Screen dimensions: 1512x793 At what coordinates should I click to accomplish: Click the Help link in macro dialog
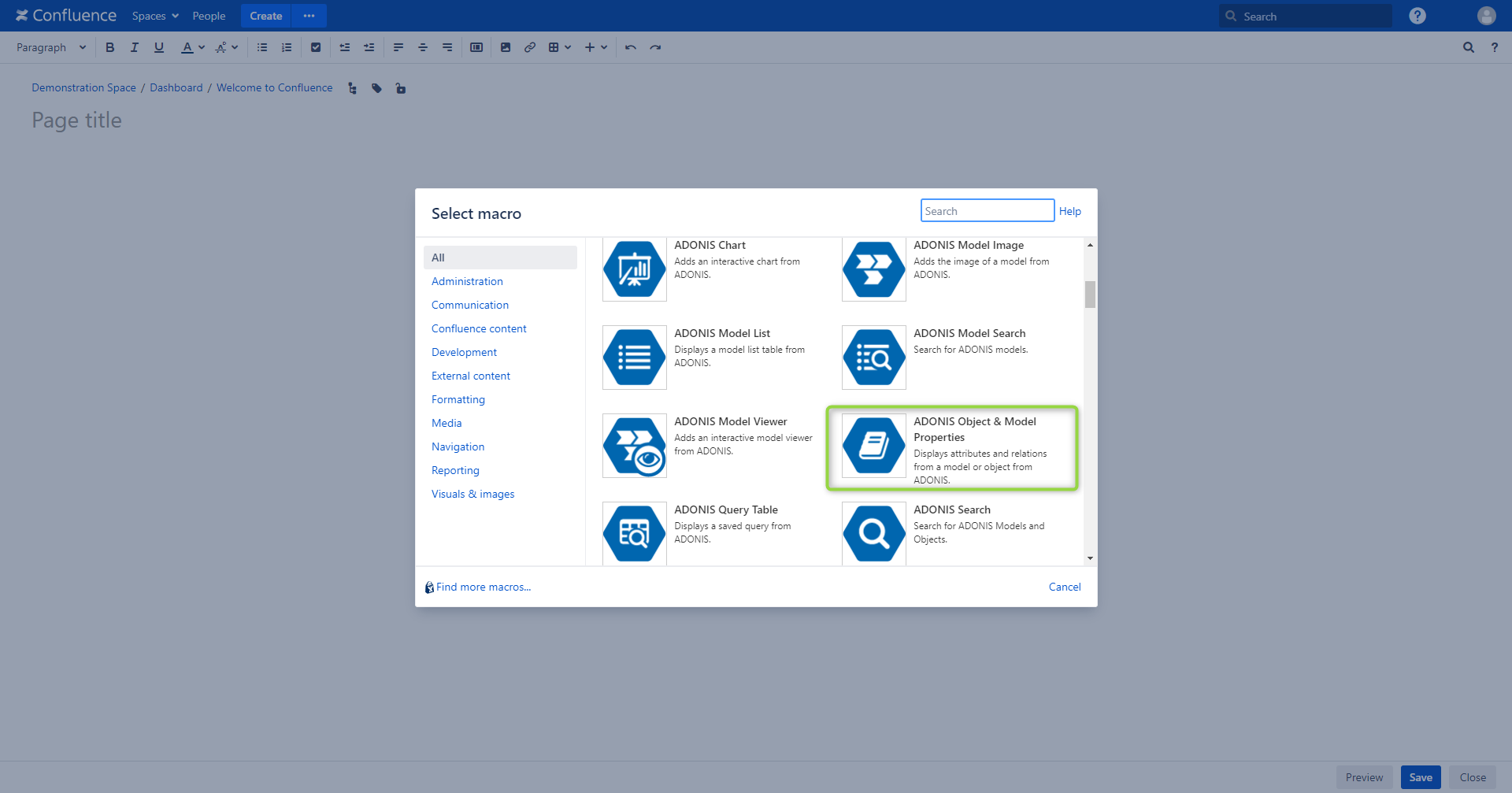click(1069, 211)
